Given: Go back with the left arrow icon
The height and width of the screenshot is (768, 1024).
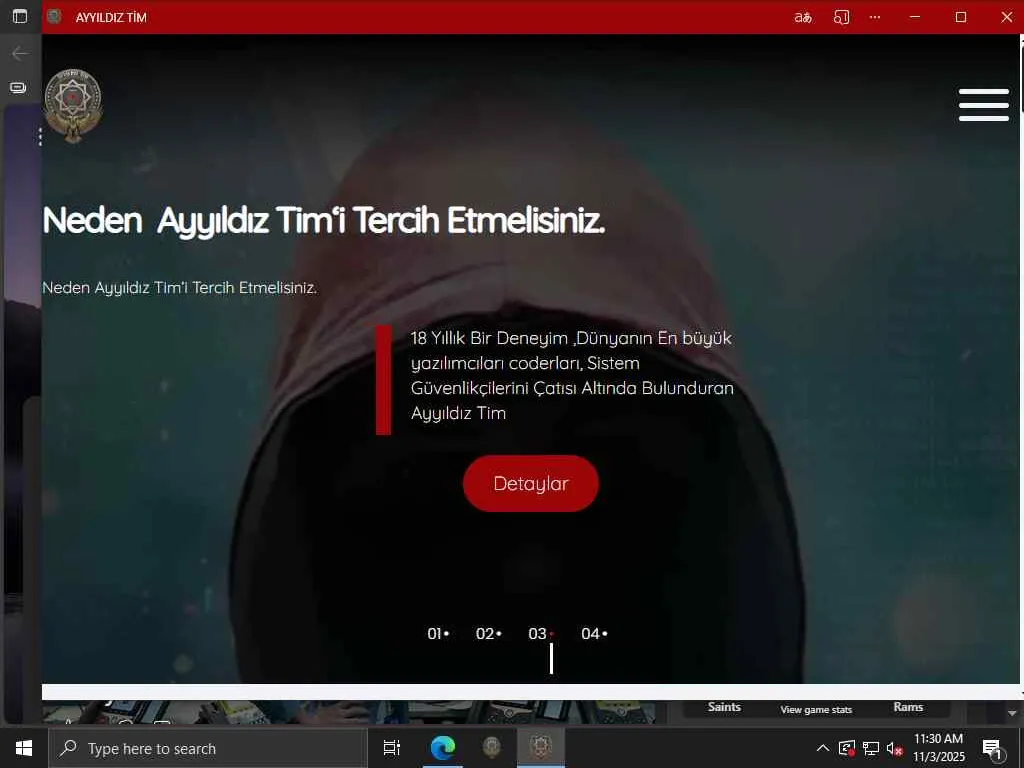Looking at the screenshot, I should [x=20, y=54].
